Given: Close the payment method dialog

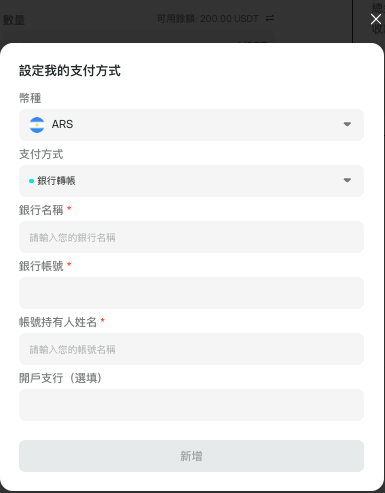Looking at the screenshot, I should click(376, 19).
